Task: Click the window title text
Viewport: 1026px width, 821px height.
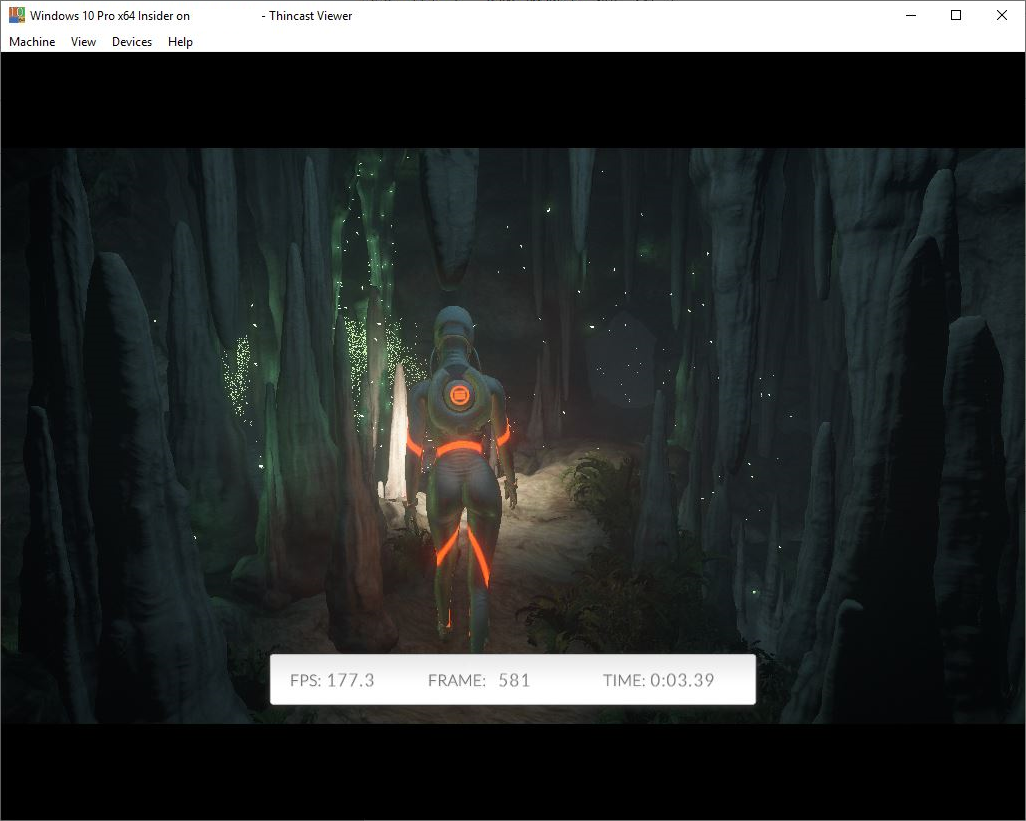Action: click(191, 16)
